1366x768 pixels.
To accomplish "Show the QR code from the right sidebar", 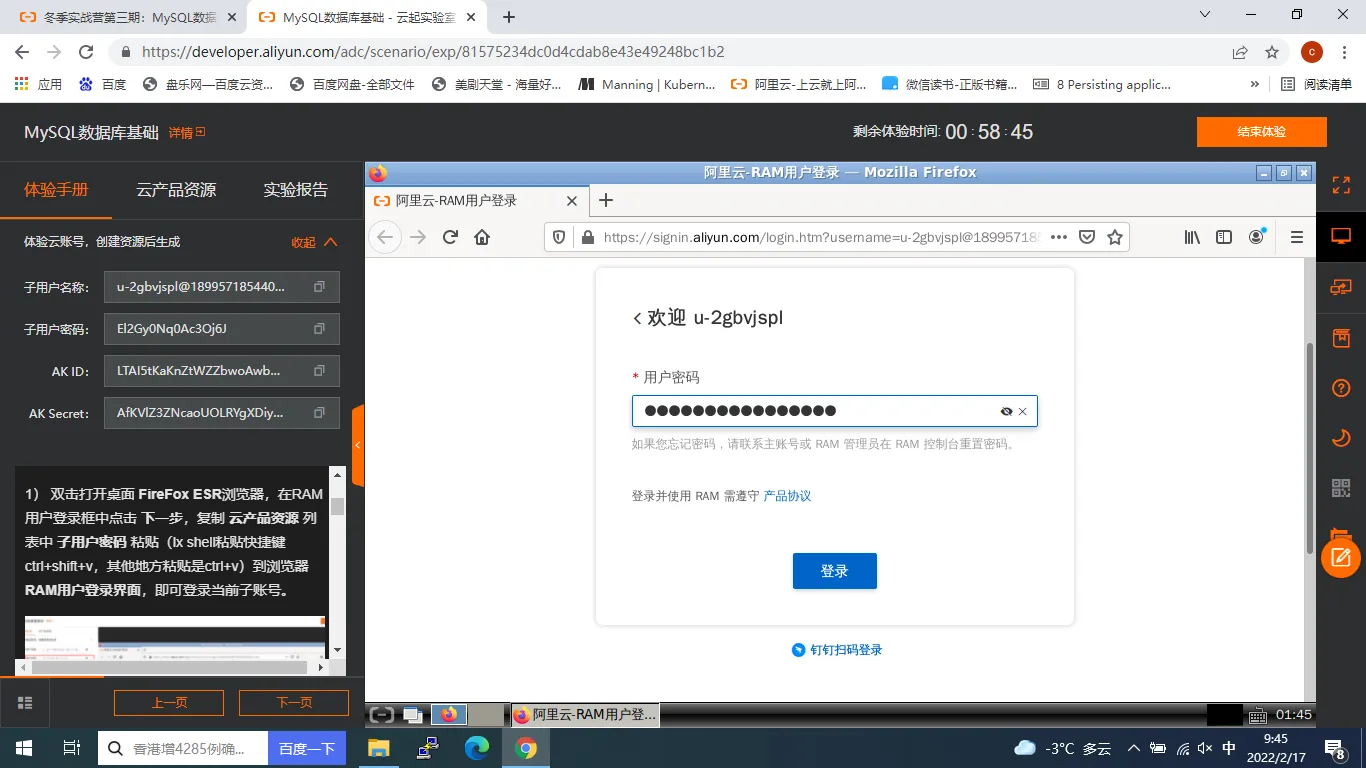I will [x=1341, y=488].
